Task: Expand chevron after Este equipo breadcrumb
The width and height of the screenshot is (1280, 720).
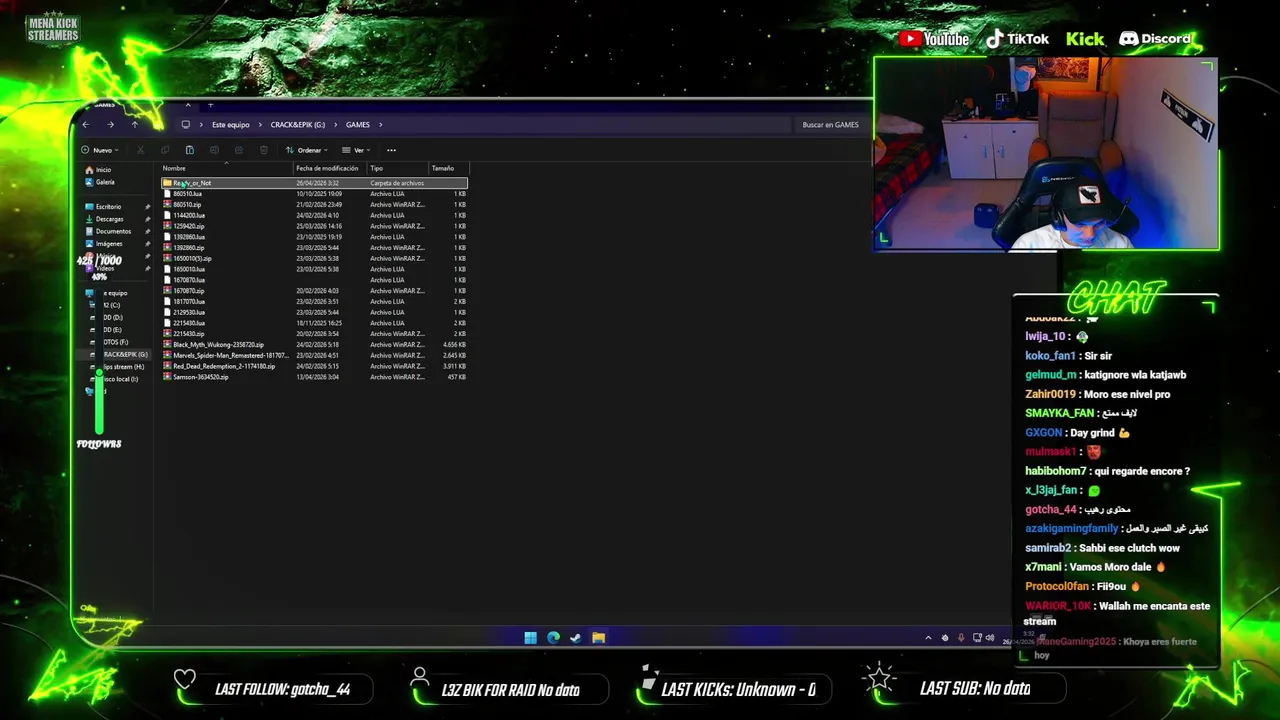Action: [x=260, y=125]
